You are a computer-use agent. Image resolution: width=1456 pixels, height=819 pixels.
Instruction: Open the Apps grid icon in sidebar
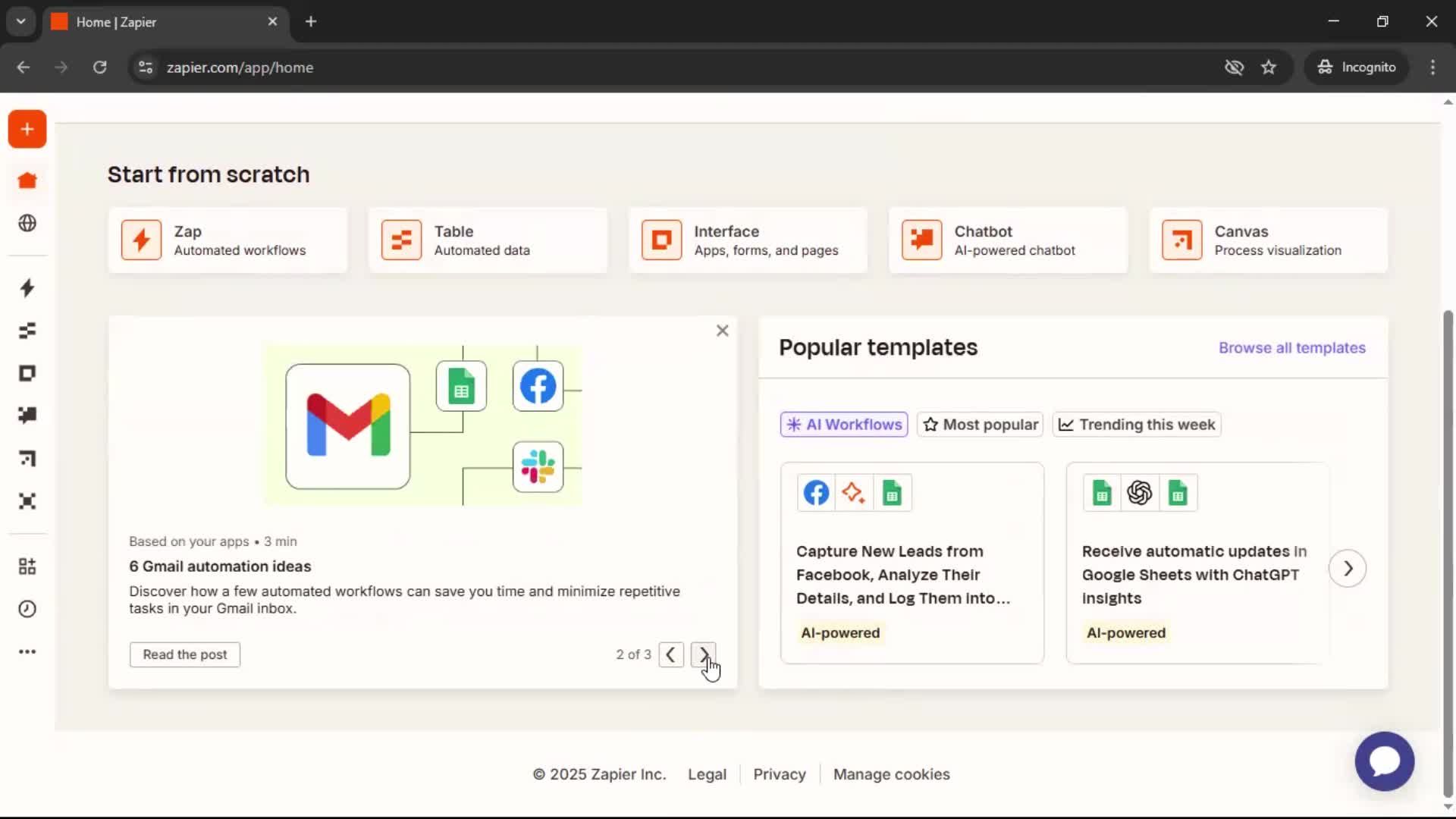[27, 566]
